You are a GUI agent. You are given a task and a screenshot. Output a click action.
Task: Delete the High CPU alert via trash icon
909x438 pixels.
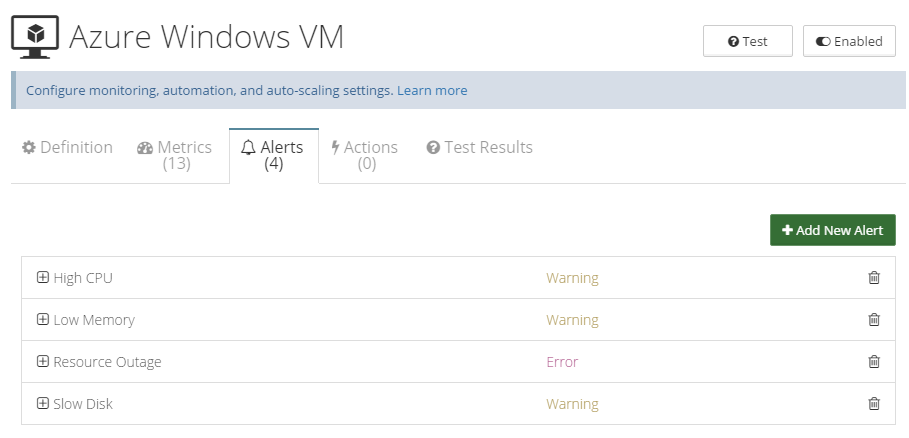[x=874, y=278]
